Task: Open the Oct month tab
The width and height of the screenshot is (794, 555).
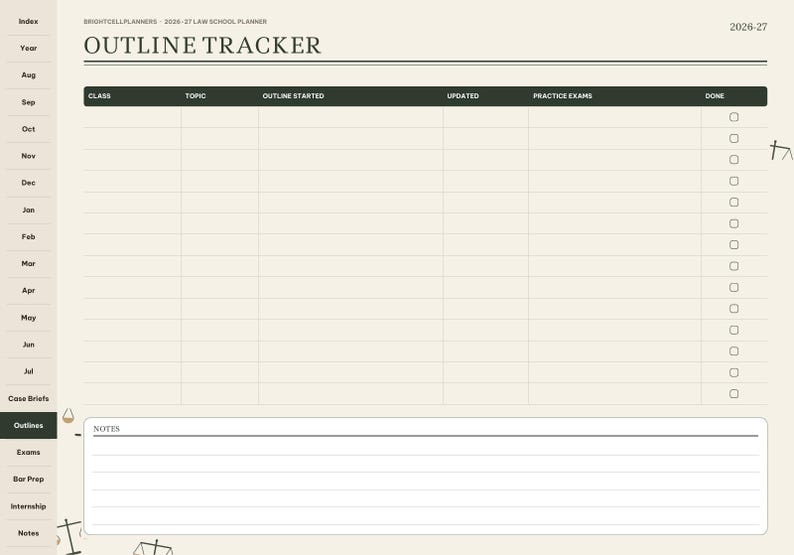Action: (28, 129)
